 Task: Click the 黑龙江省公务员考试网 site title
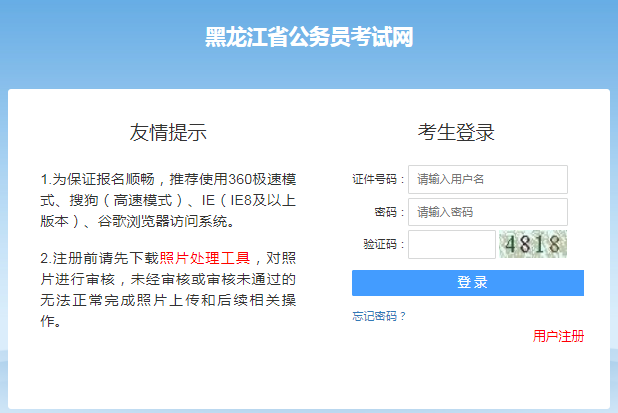pyautogui.click(x=309, y=38)
